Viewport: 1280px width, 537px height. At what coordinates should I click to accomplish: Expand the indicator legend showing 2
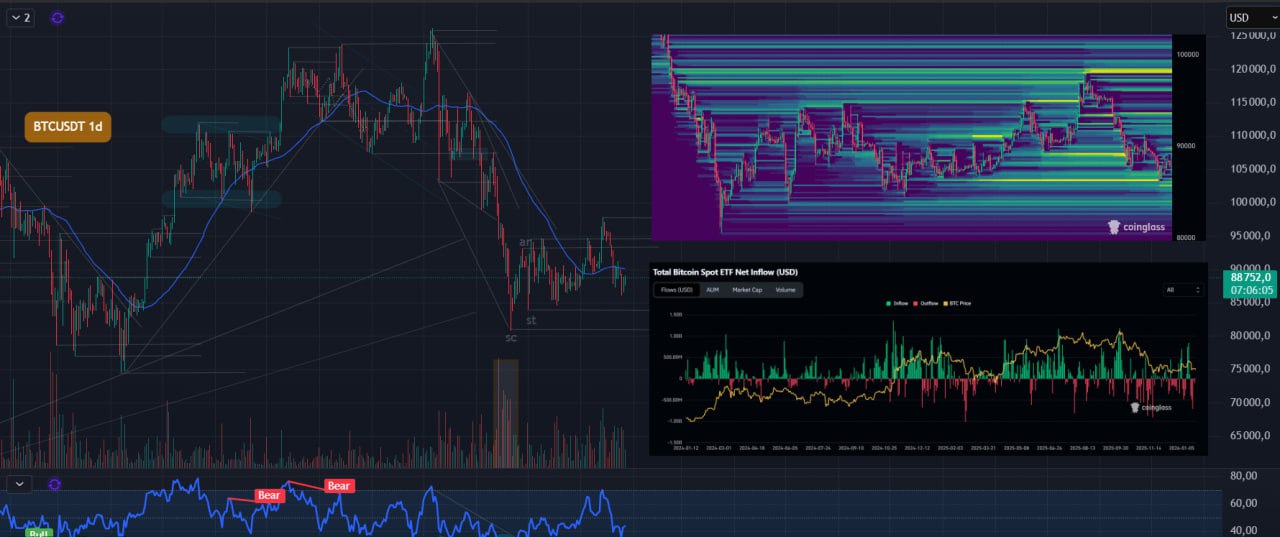(x=20, y=18)
